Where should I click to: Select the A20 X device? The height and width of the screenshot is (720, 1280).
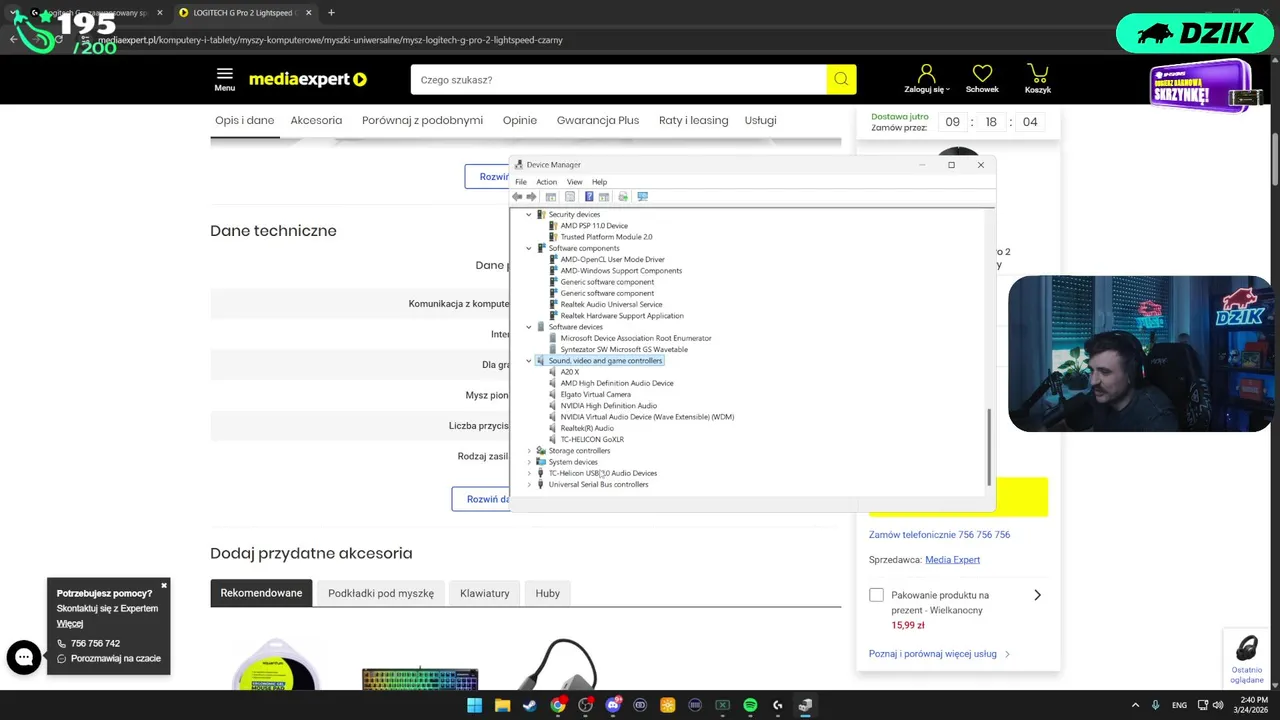pos(570,372)
